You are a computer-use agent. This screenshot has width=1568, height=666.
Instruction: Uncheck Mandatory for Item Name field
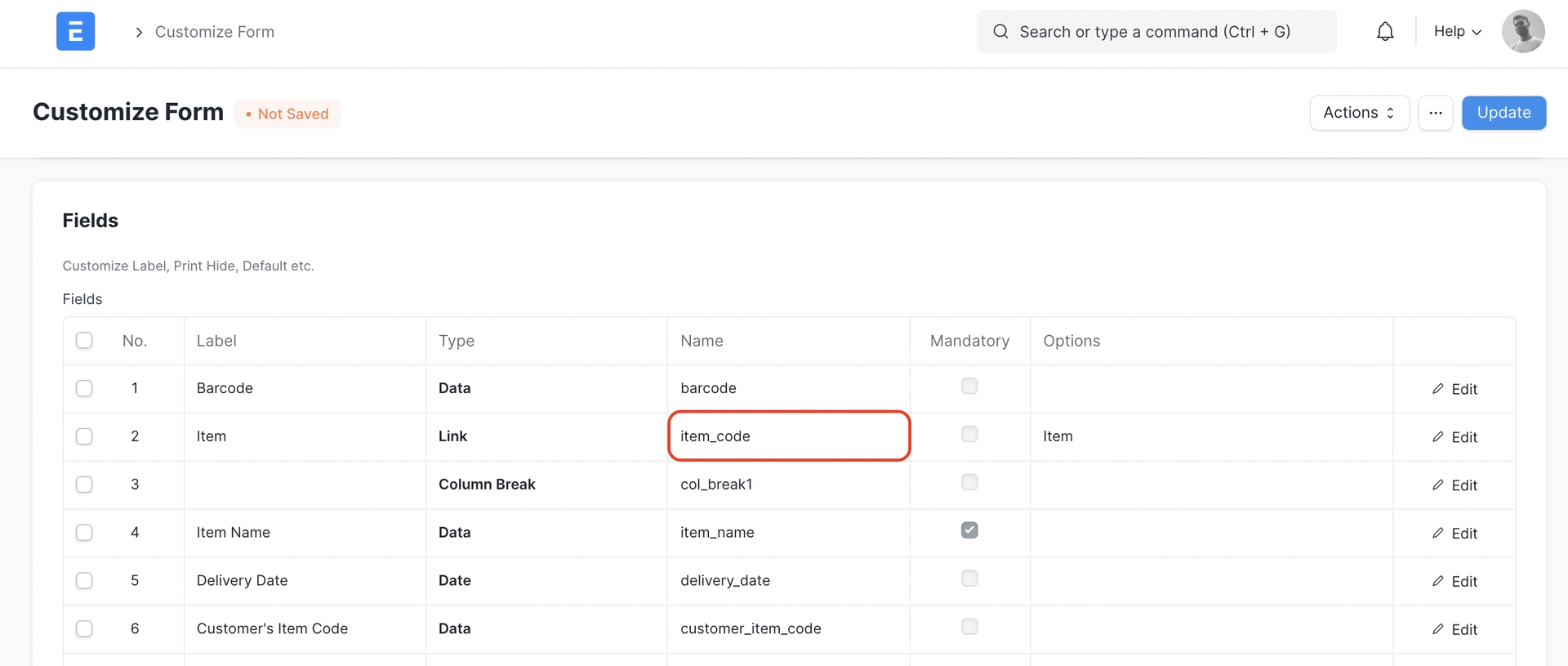click(x=969, y=530)
